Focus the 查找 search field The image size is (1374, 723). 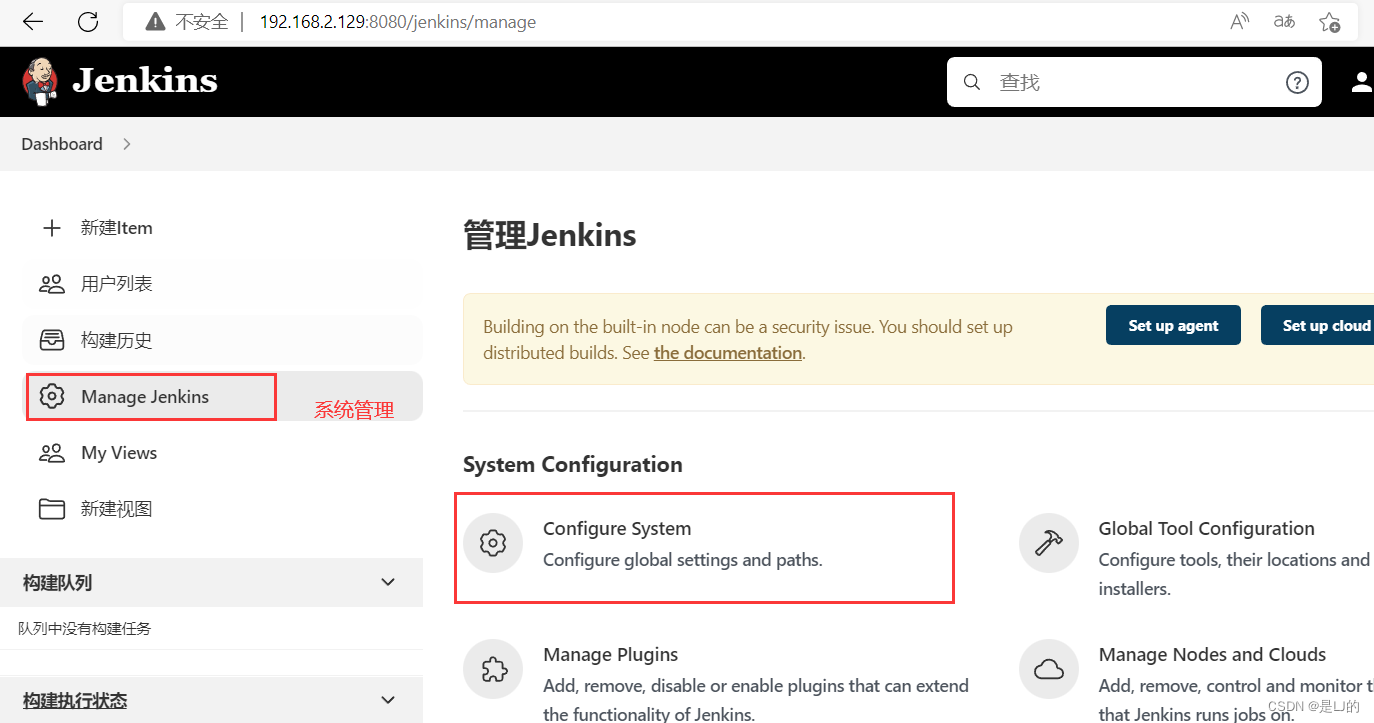[1135, 82]
